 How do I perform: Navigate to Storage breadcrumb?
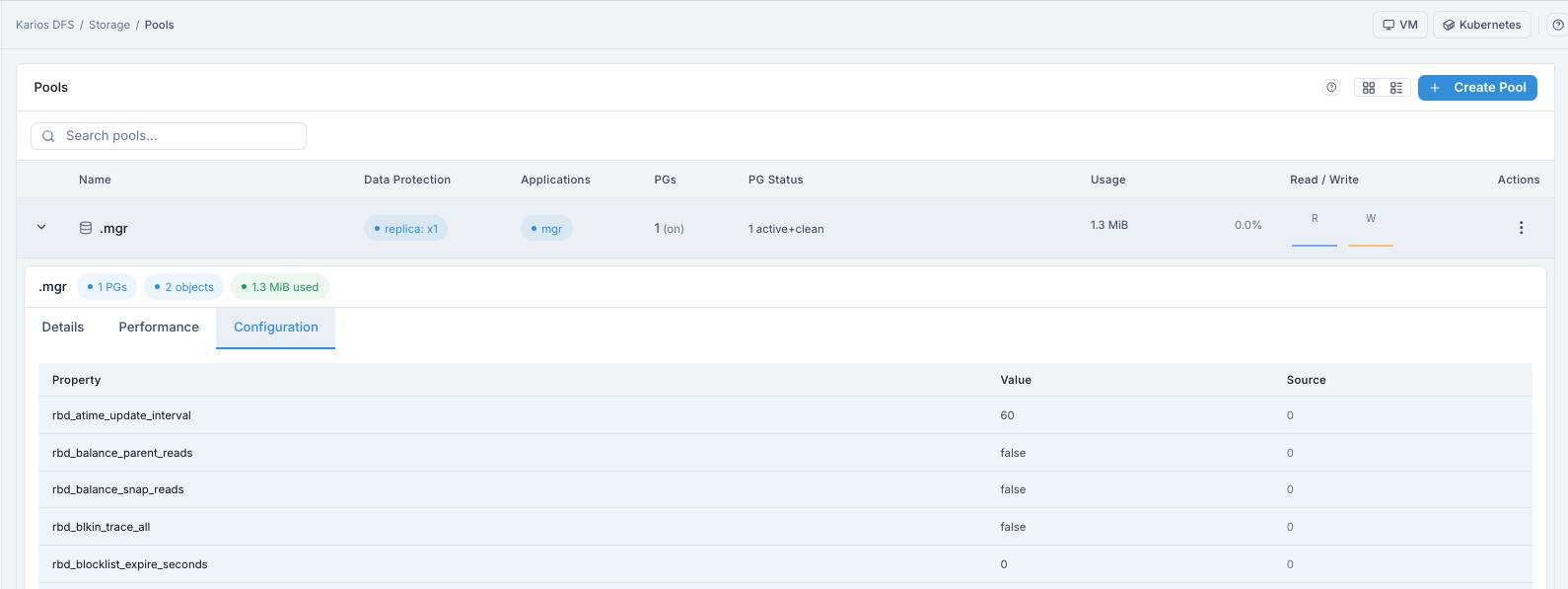click(x=109, y=25)
